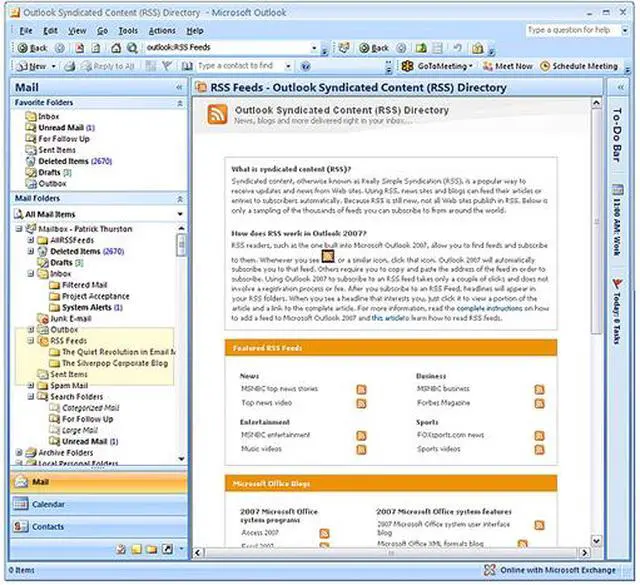This screenshot has height=585, width=640.
Task: Select the Large Mail search folder
Action: tap(73, 430)
